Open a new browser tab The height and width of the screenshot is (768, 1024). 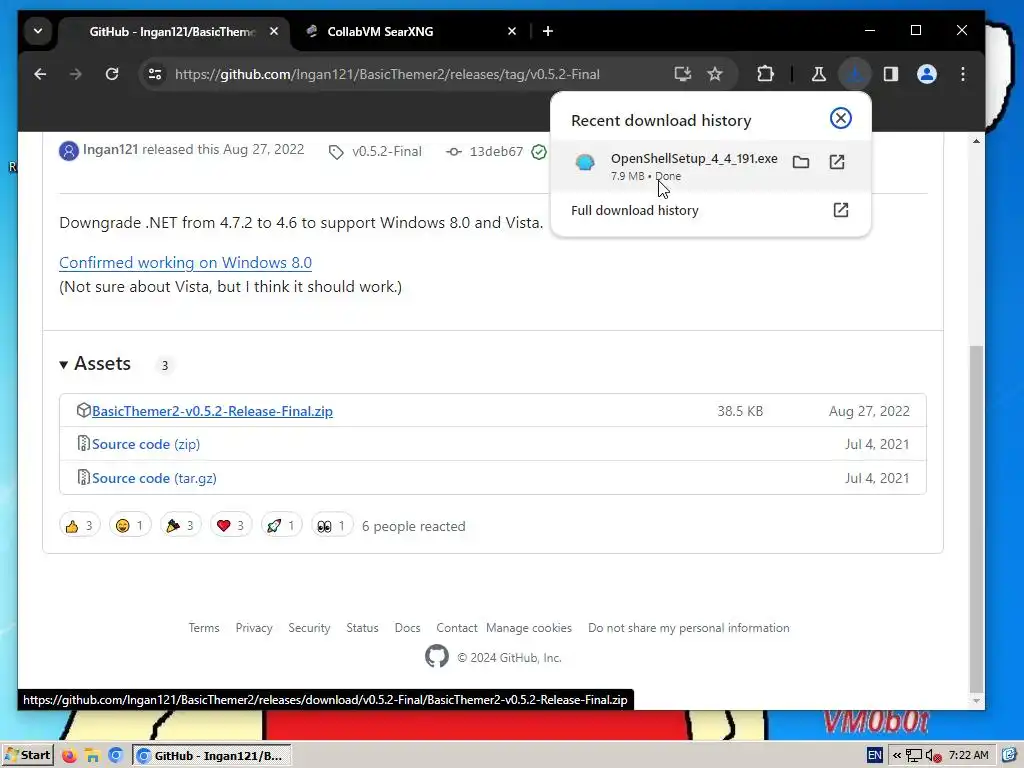[548, 31]
